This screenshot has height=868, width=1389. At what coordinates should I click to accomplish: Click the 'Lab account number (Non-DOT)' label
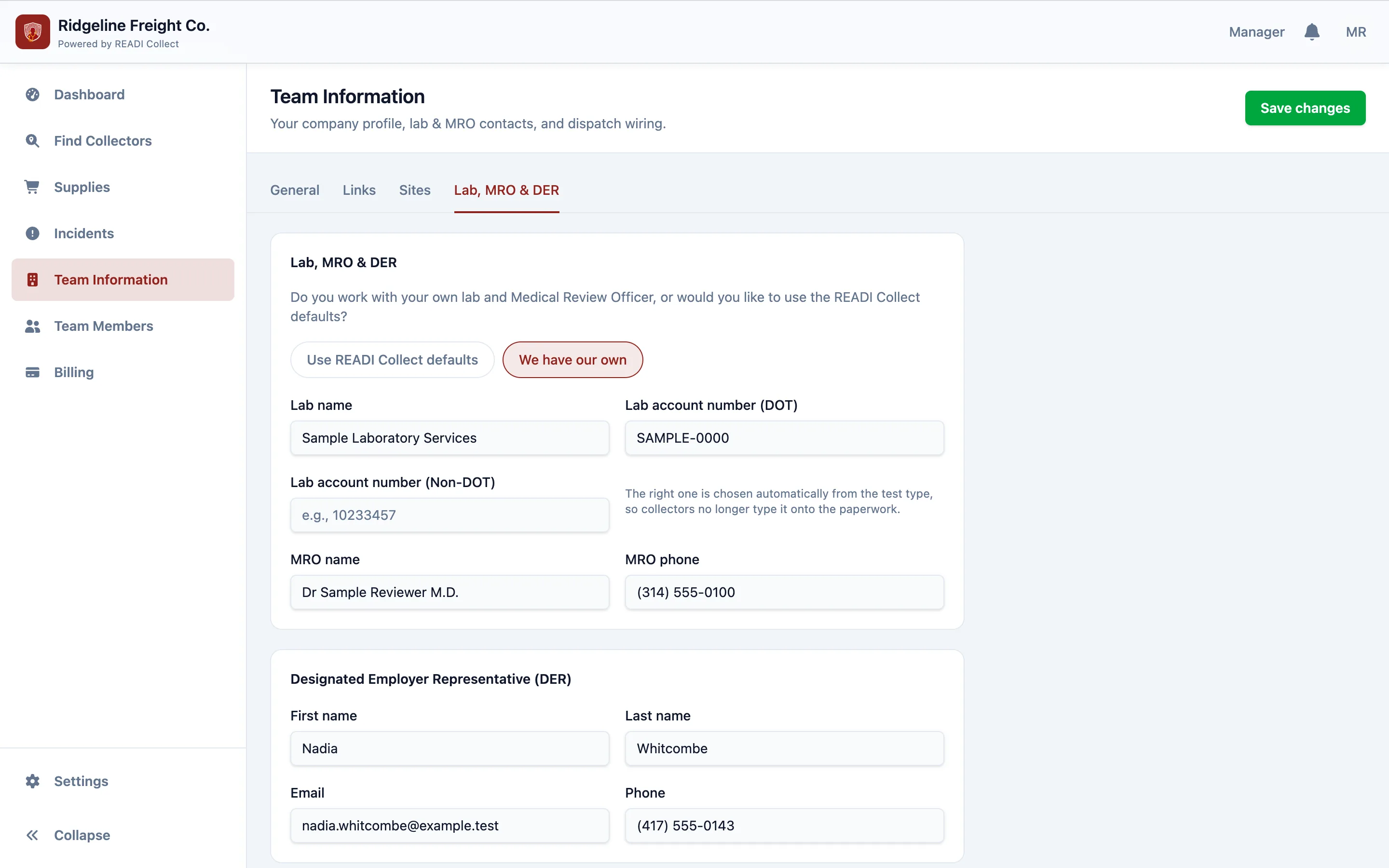(393, 482)
